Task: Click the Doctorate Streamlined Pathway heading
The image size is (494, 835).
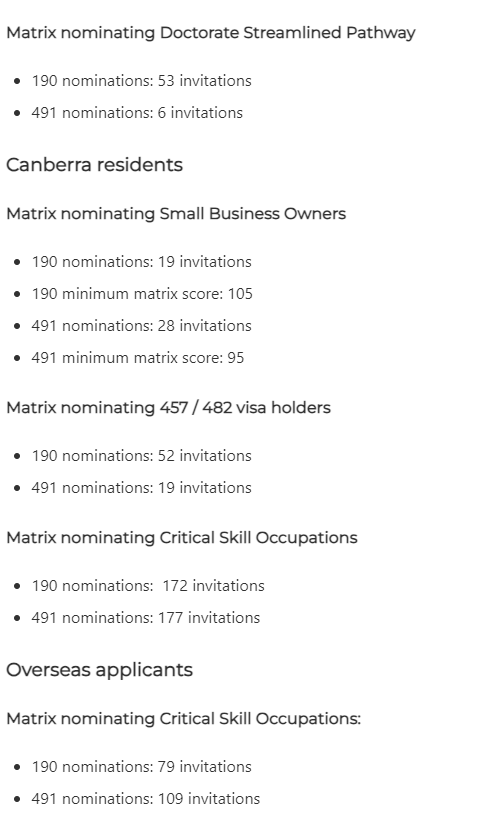Action: coord(211,32)
